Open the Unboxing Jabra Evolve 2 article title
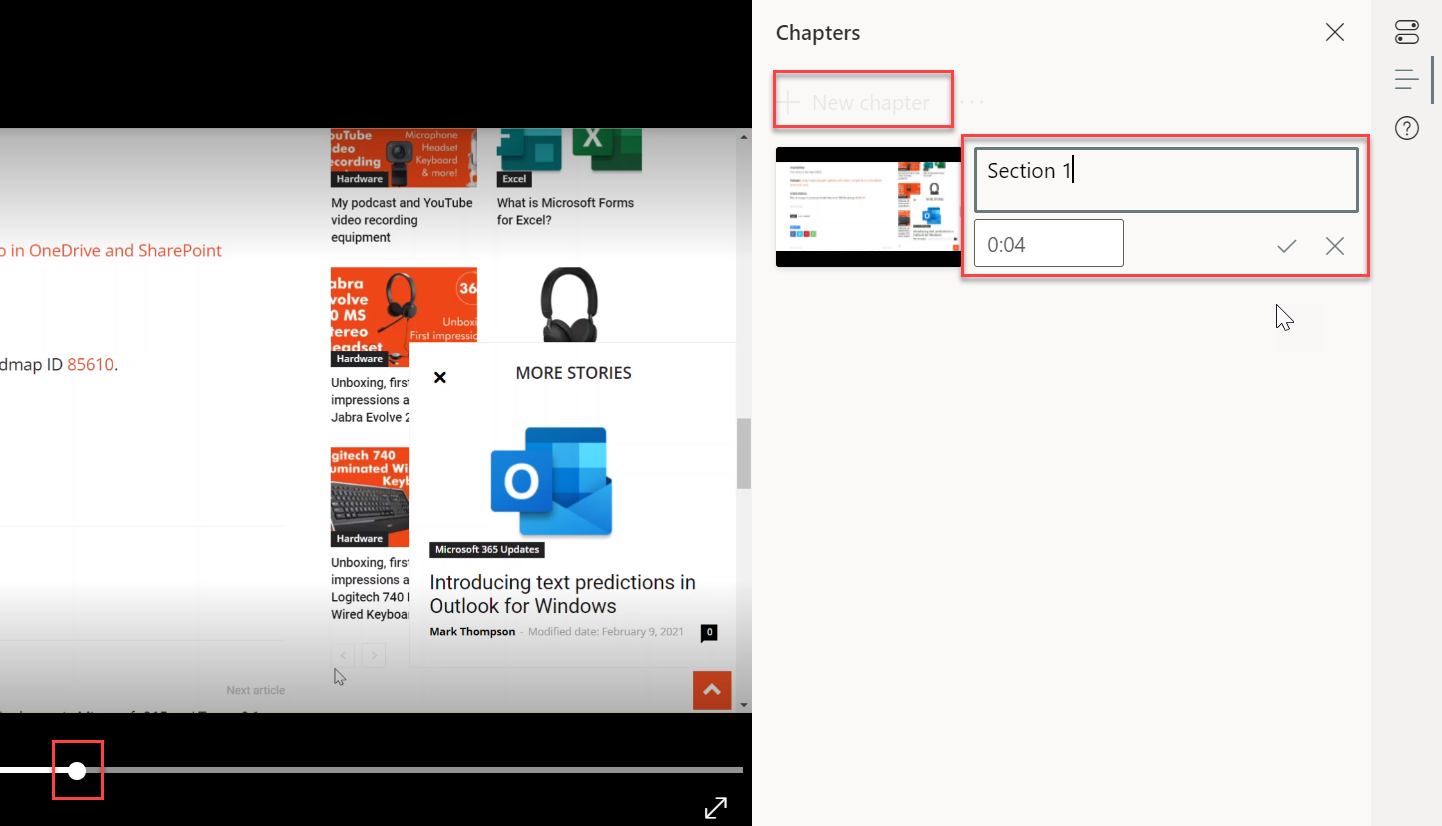This screenshot has width=1442, height=826. [370, 400]
